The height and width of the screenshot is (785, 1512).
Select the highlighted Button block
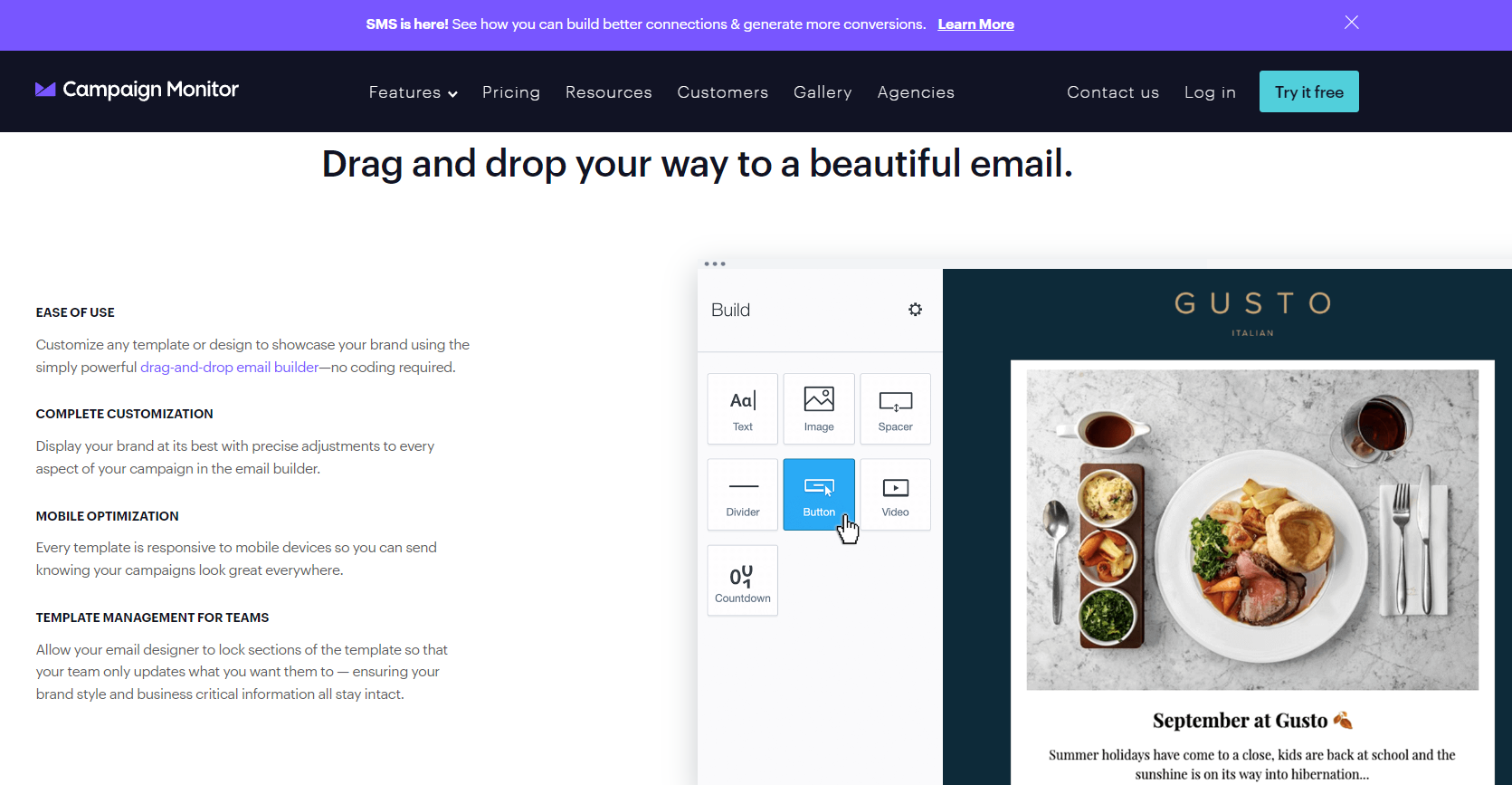[x=818, y=494]
